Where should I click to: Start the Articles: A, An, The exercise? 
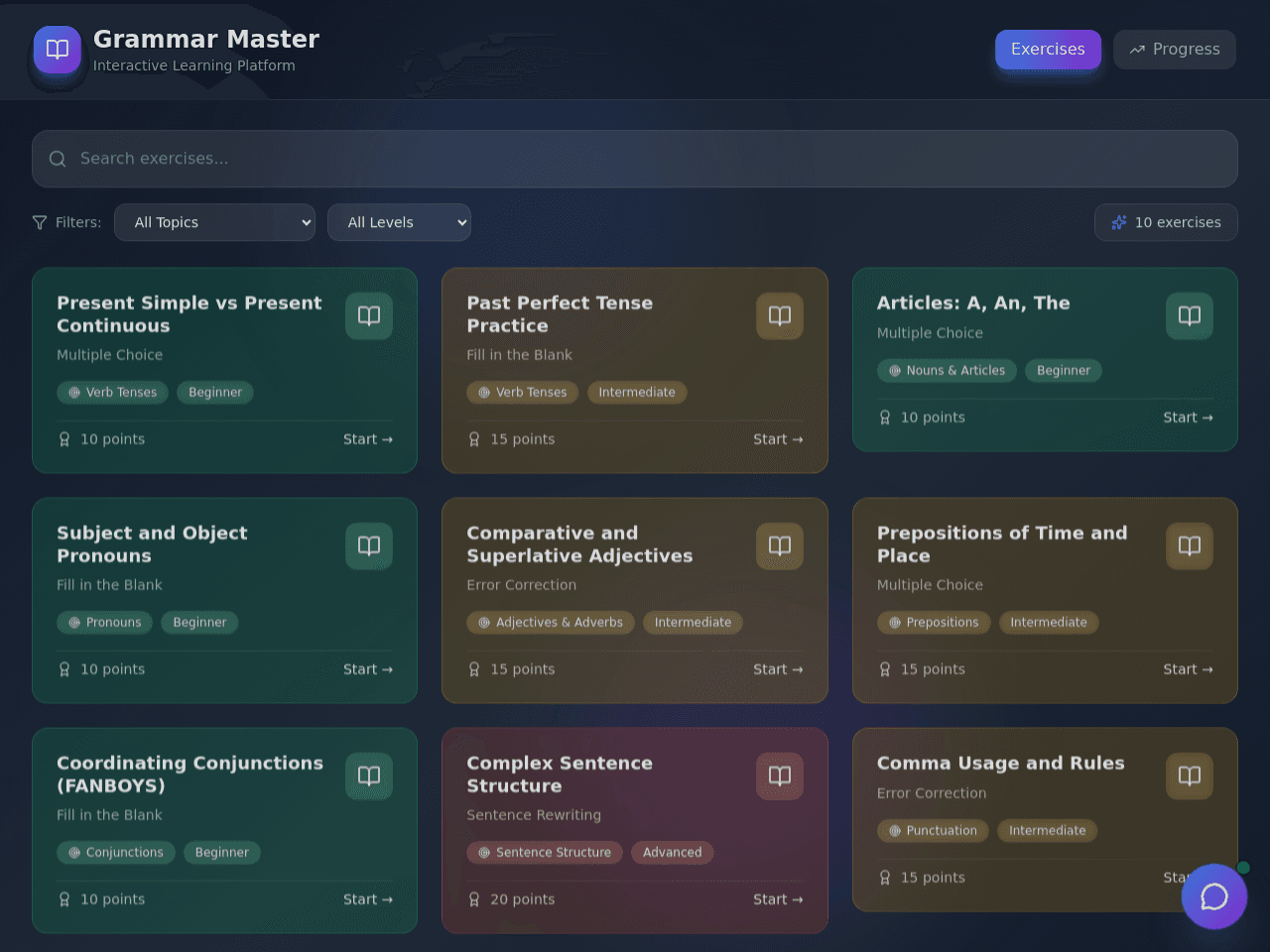(1189, 417)
